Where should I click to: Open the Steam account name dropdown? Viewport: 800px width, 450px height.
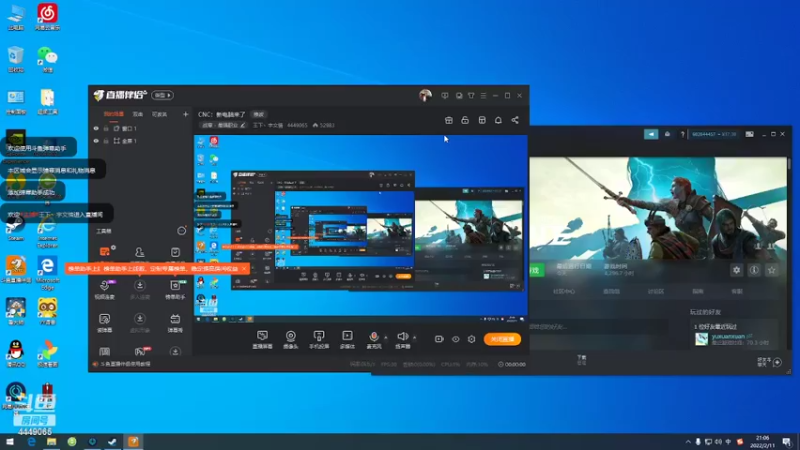714,134
